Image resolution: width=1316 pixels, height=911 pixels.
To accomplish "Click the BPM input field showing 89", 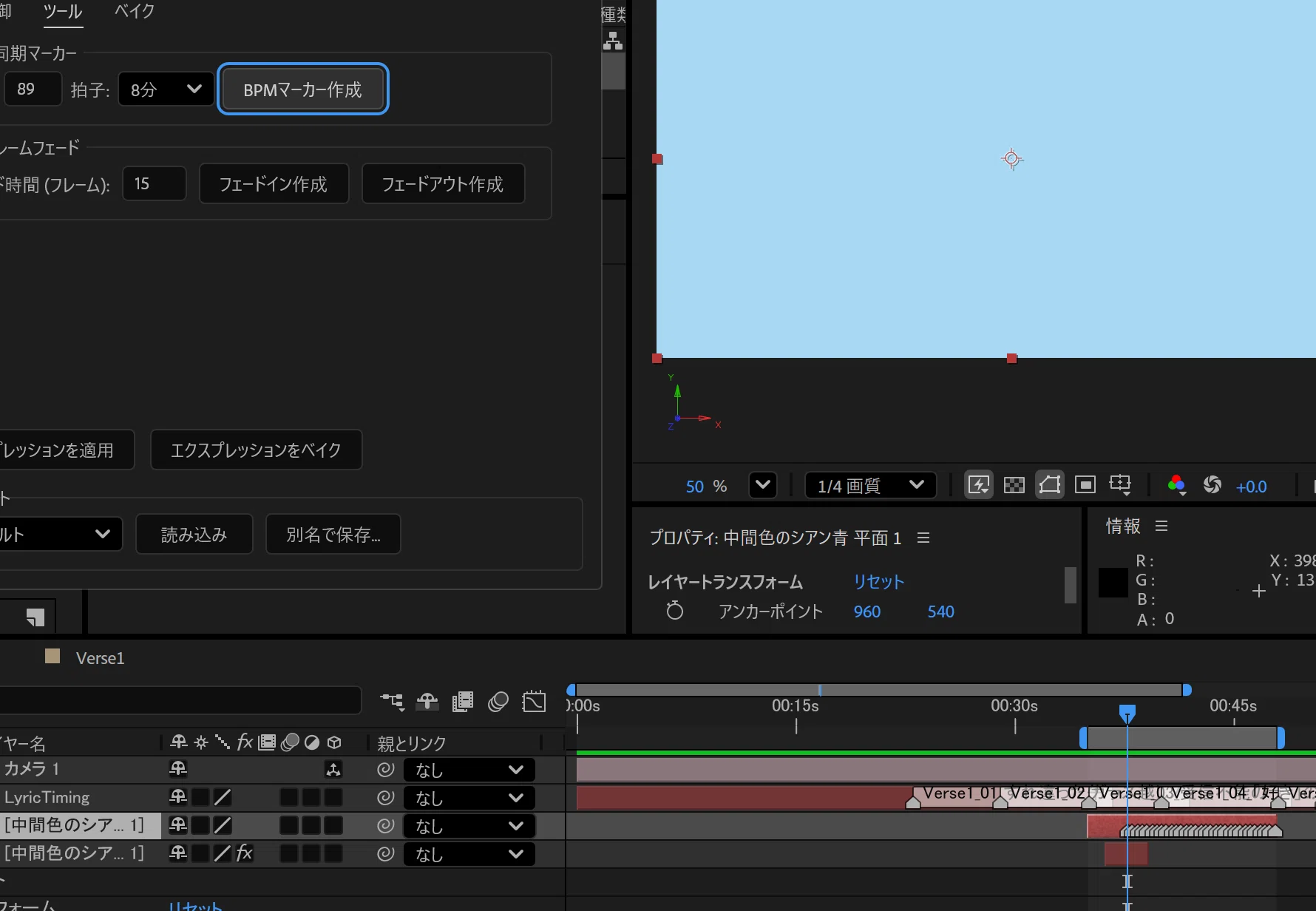I will tap(33, 89).
